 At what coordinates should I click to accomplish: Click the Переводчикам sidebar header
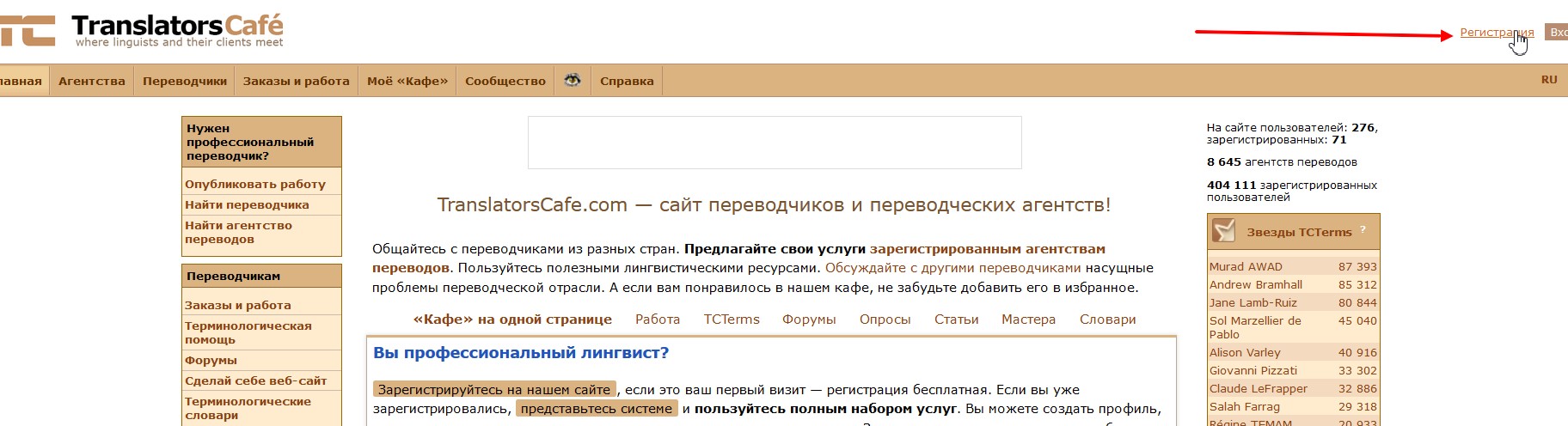click(x=262, y=277)
